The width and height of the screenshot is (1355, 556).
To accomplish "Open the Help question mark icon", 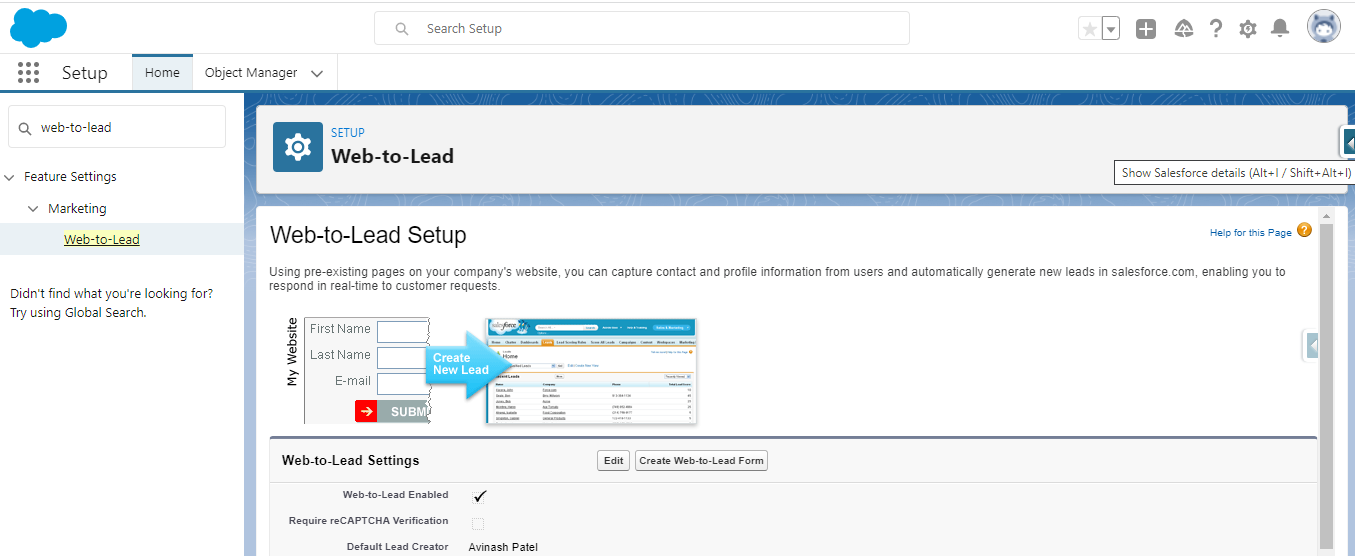I will 1215,29.
